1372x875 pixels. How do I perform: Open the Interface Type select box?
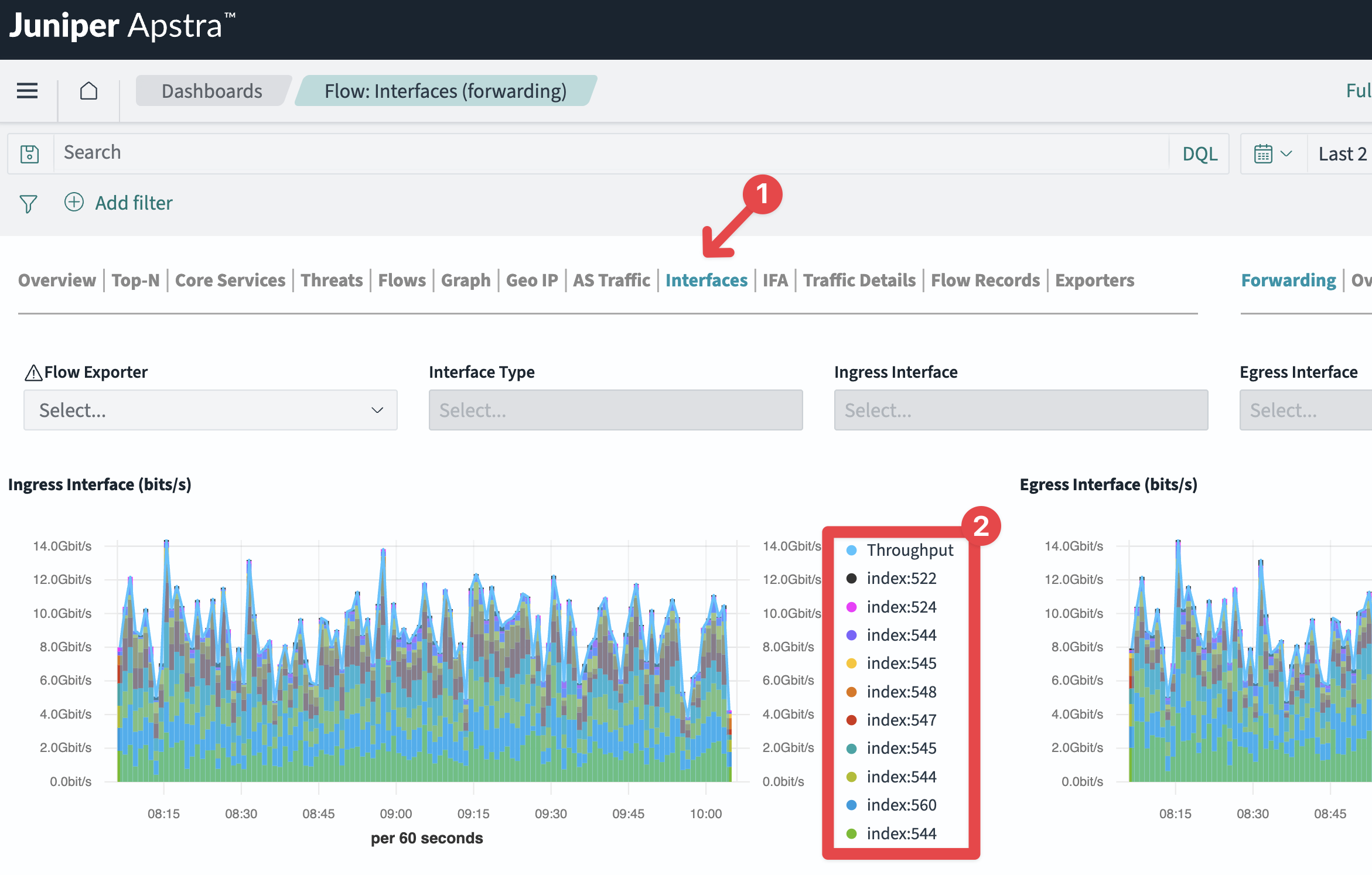click(x=616, y=410)
